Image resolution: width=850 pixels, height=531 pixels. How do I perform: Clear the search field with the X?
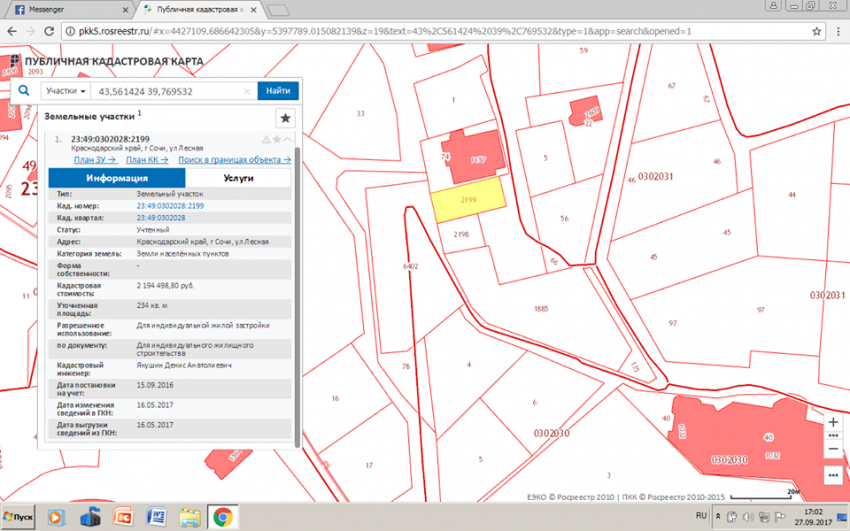pyautogui.click(x=247, y=91)
